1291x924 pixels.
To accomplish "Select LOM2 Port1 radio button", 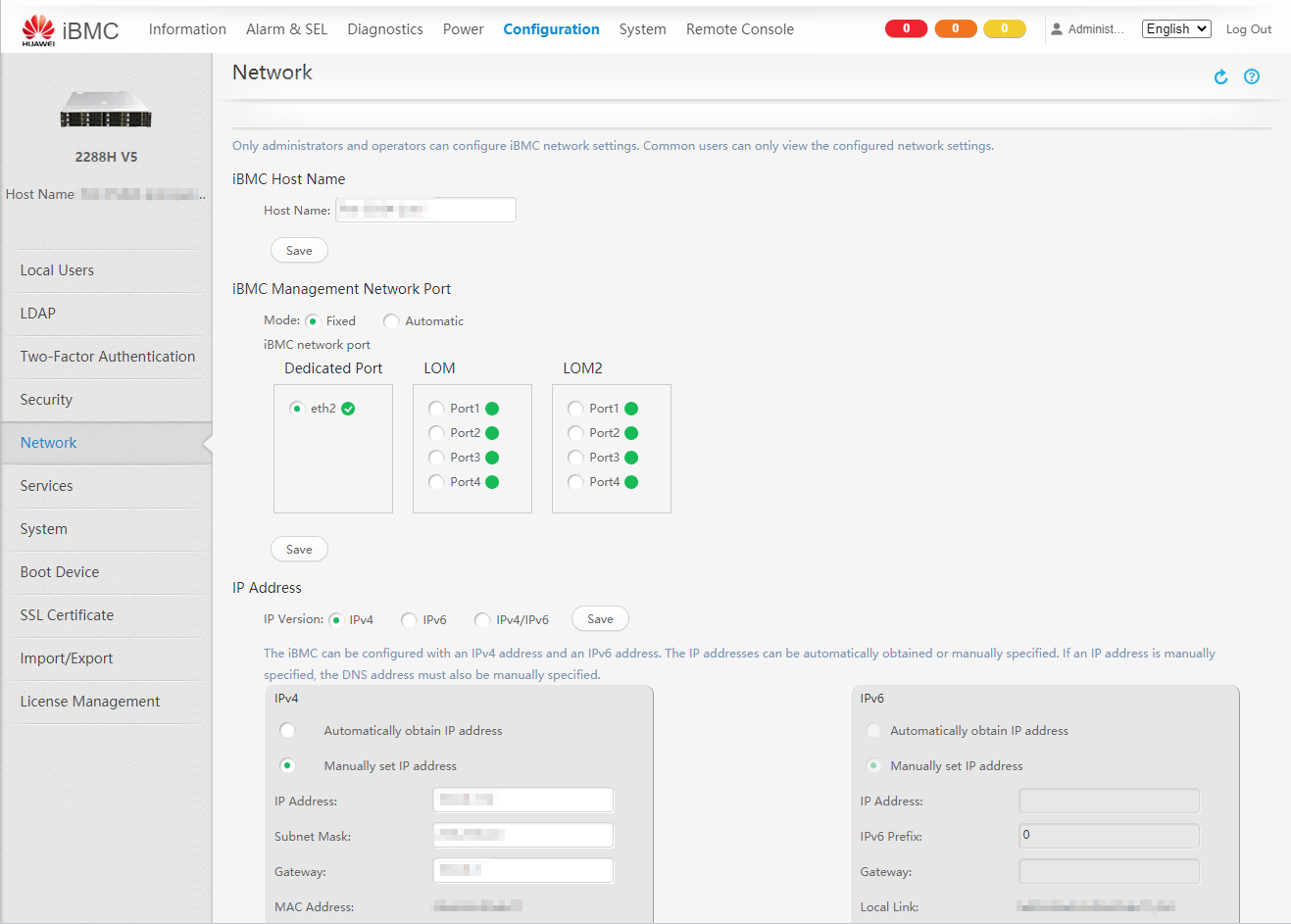I will click(575, 409).
